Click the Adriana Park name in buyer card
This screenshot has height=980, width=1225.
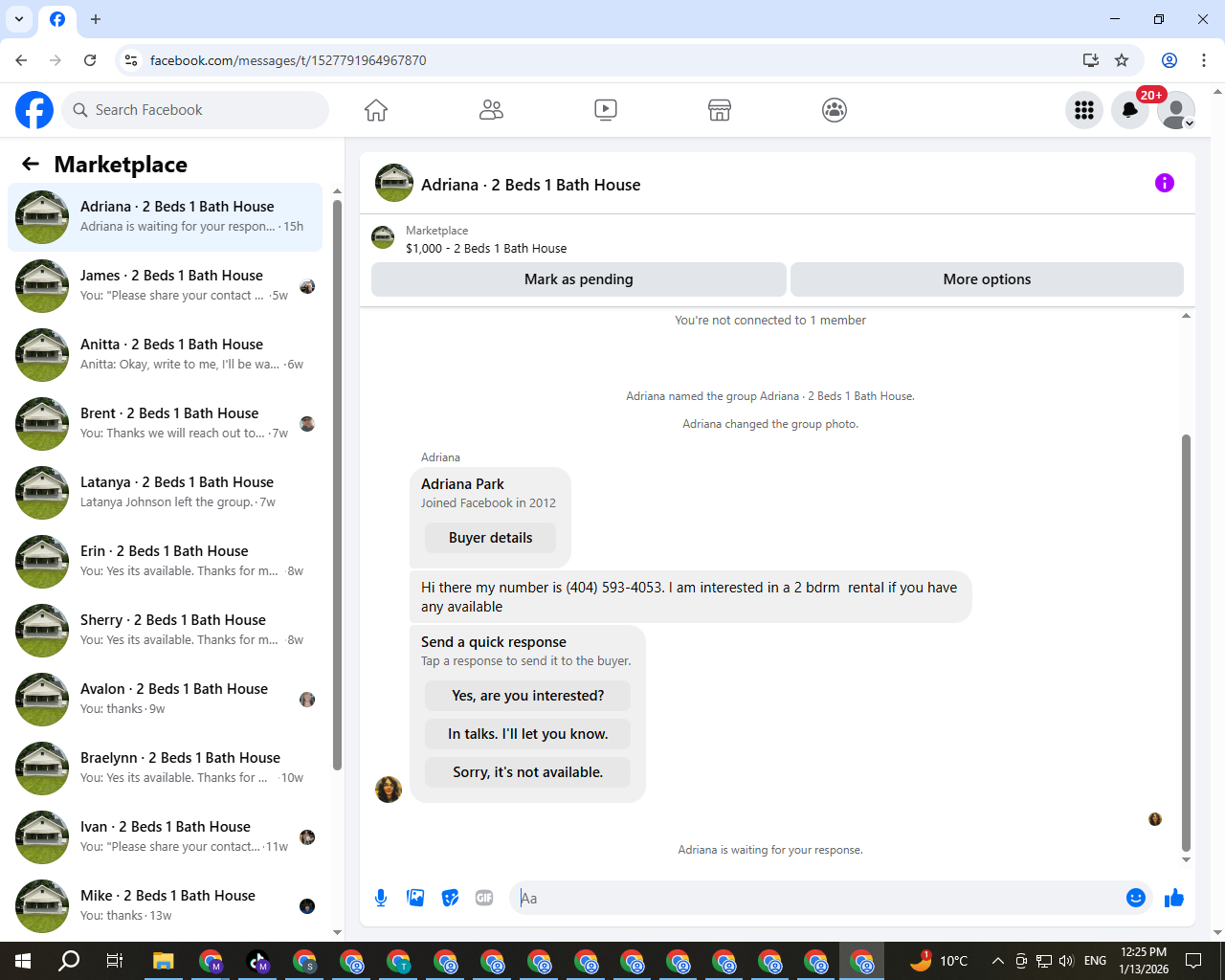(462, 484)
